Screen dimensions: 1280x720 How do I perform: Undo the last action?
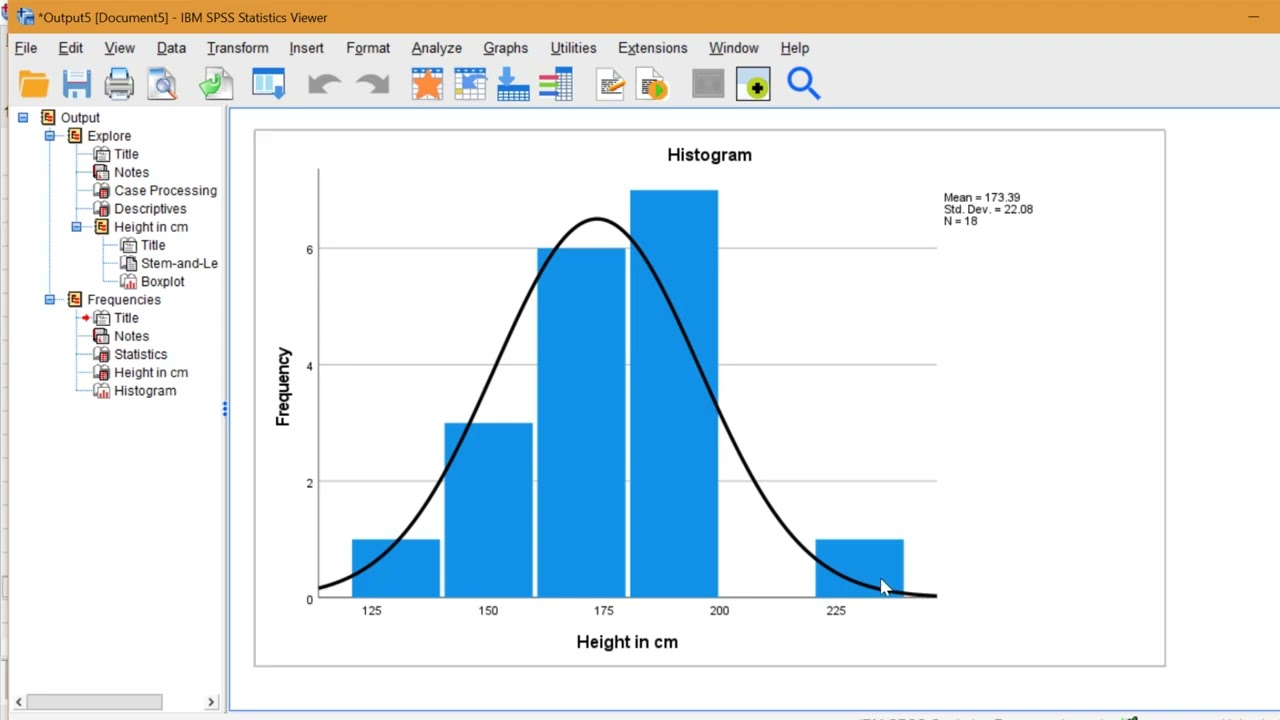(324, 85)
